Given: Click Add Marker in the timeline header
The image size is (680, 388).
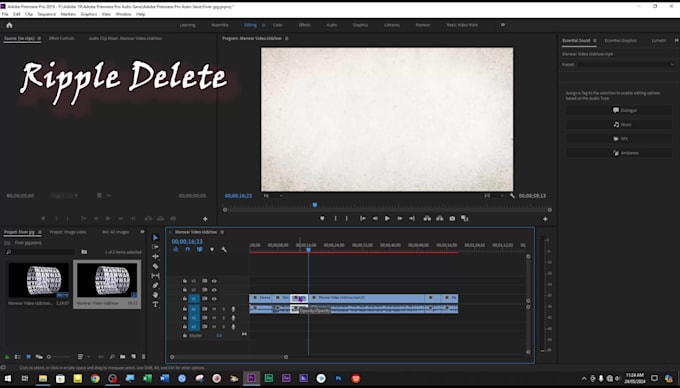Looking at the screenshot, I should click(x=212, y=249).
